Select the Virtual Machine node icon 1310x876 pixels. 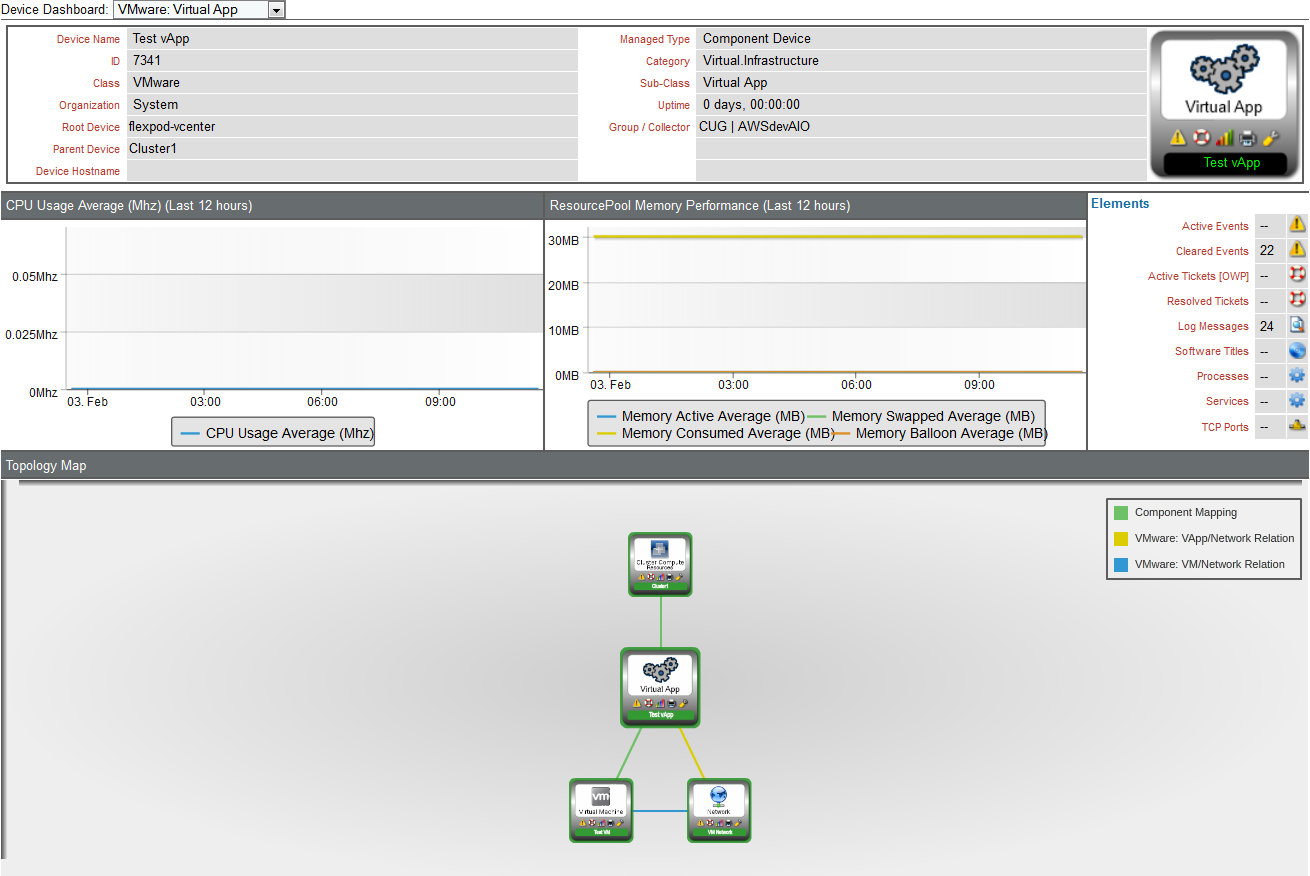tap(601, 796)
